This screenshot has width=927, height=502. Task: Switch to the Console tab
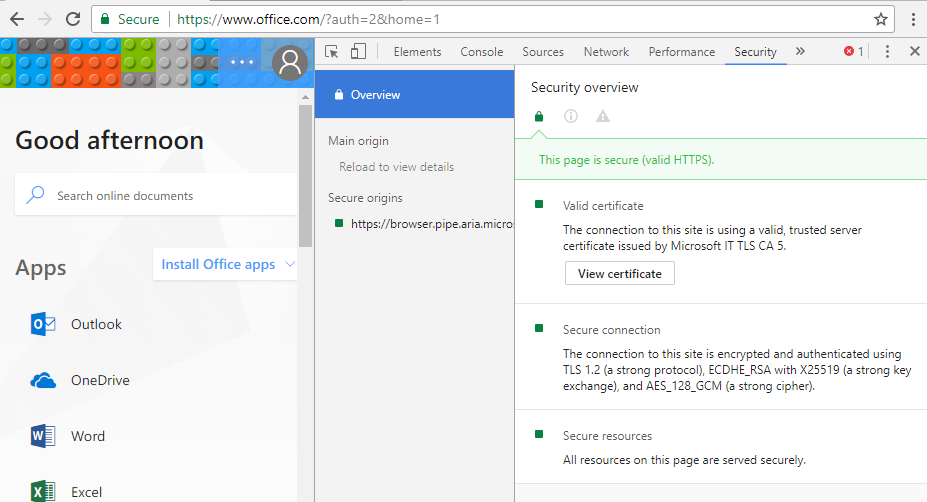click(482, 52)
